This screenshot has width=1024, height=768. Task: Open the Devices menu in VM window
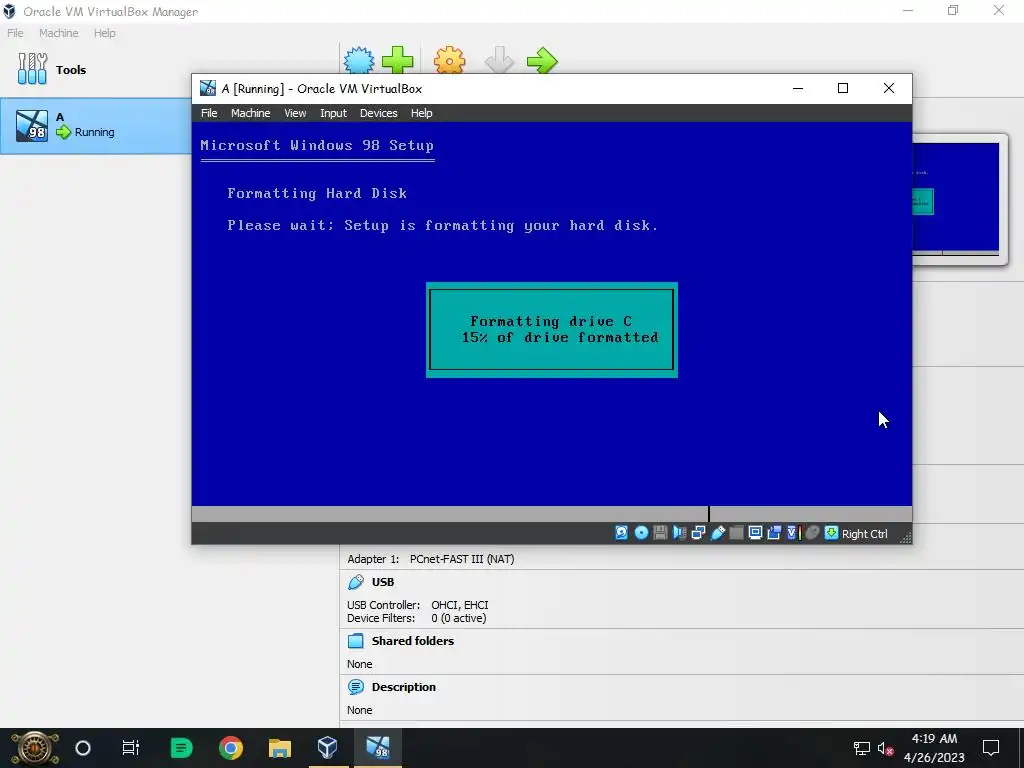click(x=378, y=113)
